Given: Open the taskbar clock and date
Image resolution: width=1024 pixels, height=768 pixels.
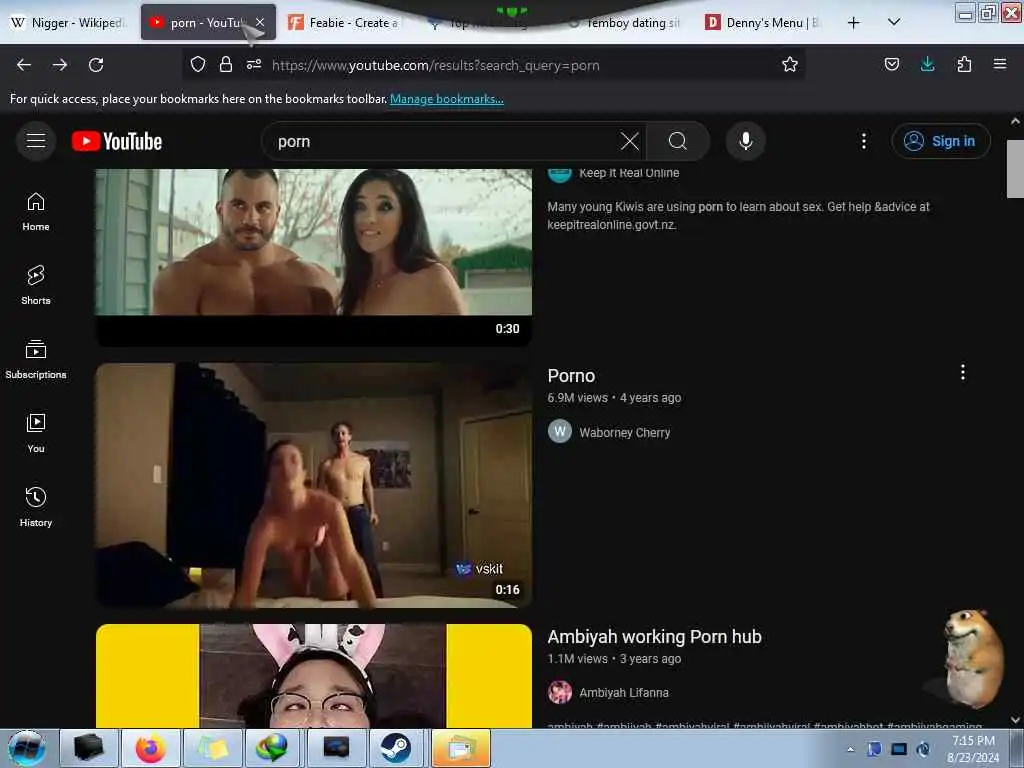Looking at the screenshot, I should [973, 748].
